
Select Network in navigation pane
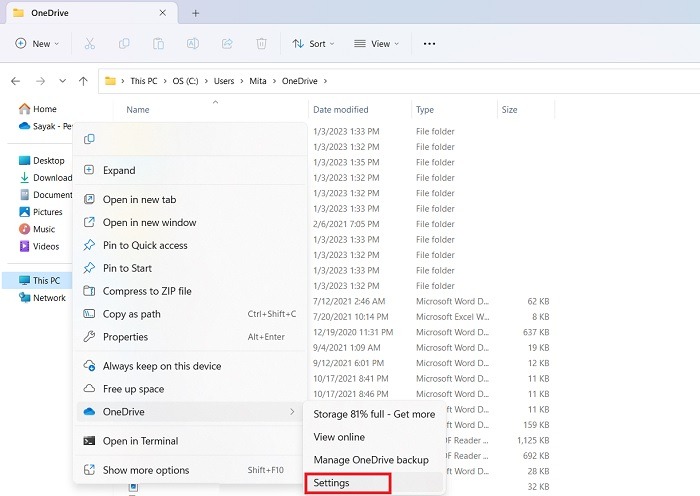(42, 298)
